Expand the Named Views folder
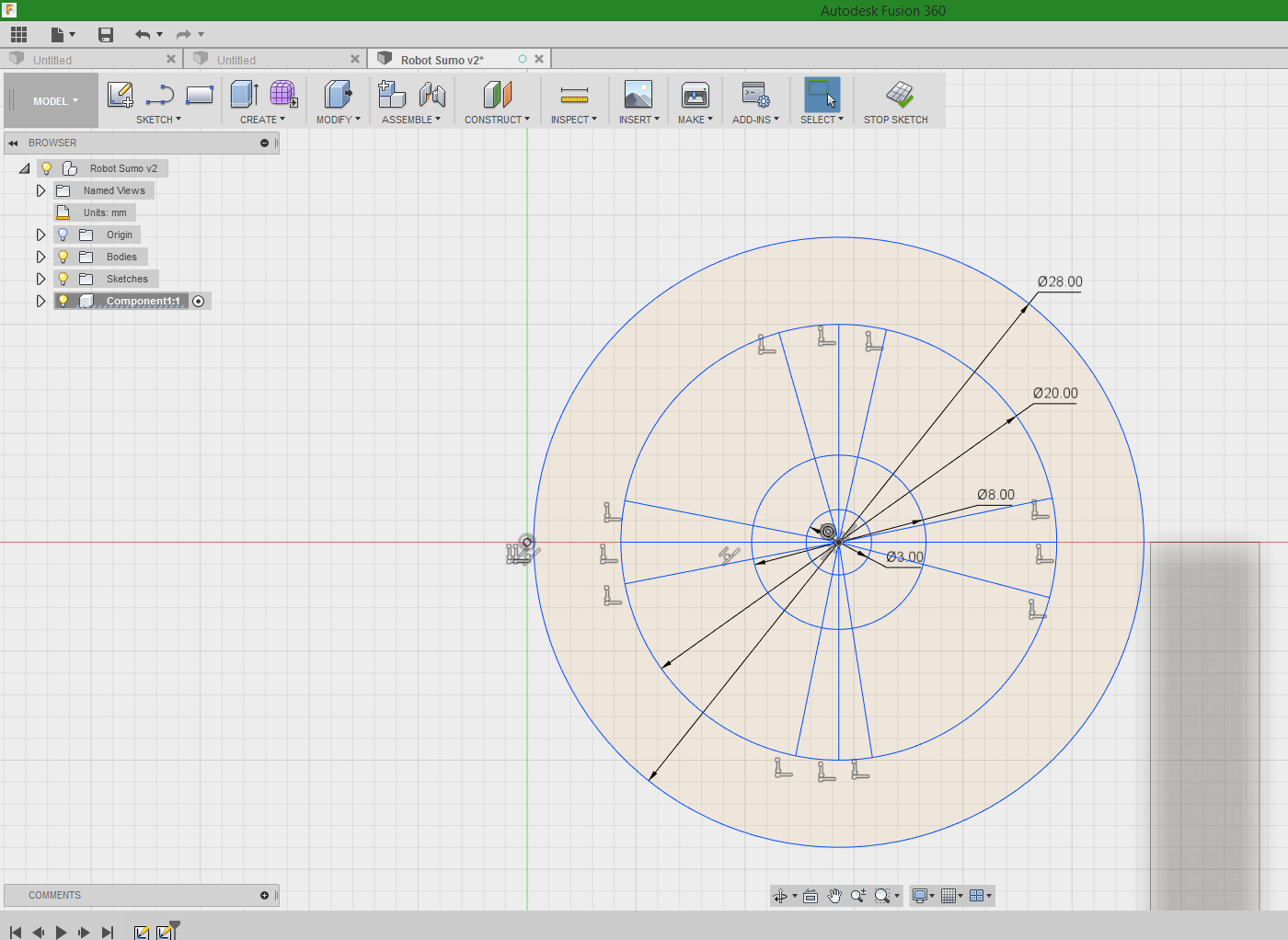Image resolution: width=1288 pixels, height=940 pixels. (x=40, y=190)
